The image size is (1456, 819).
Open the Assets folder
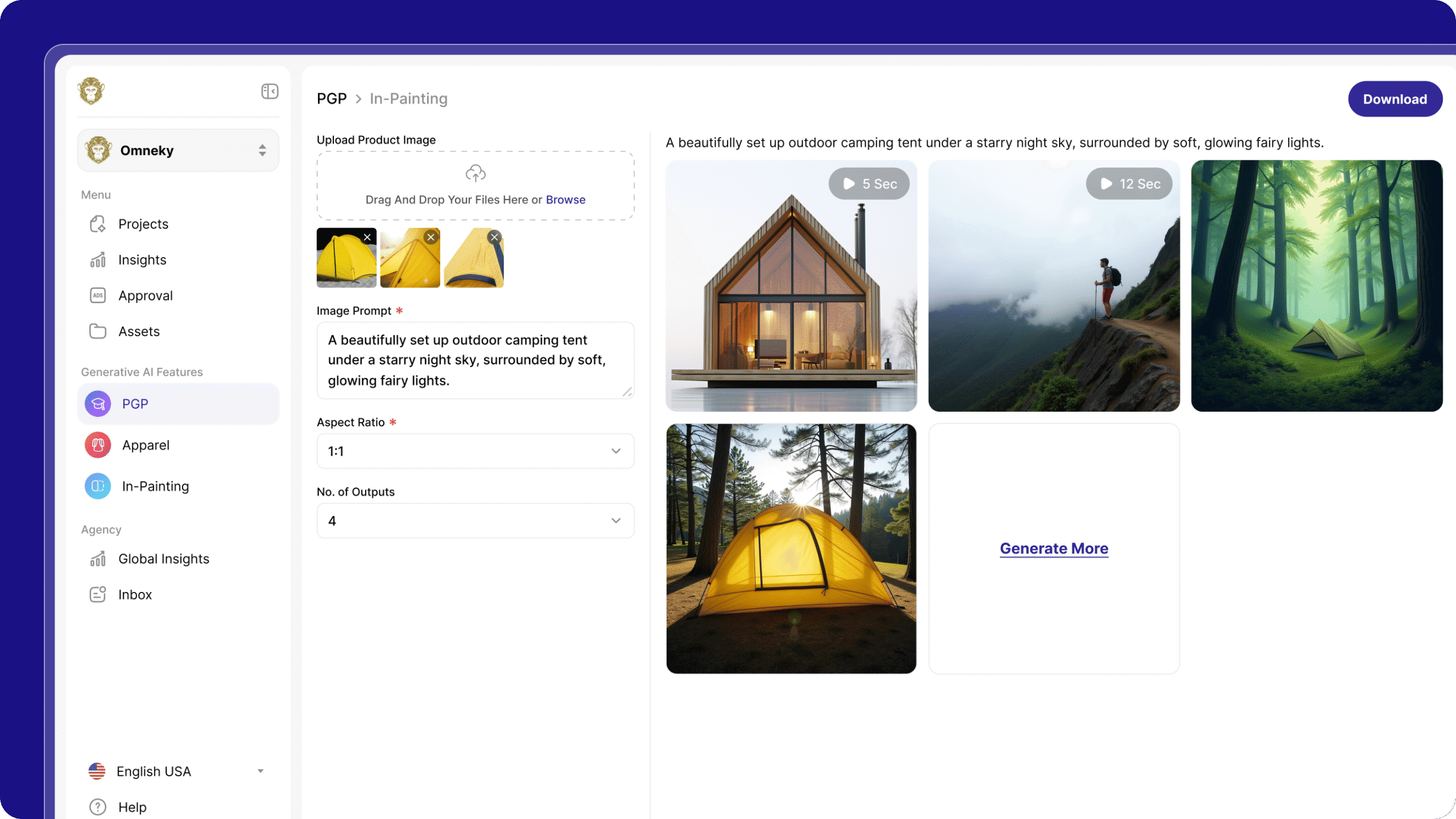click(139, 332)
